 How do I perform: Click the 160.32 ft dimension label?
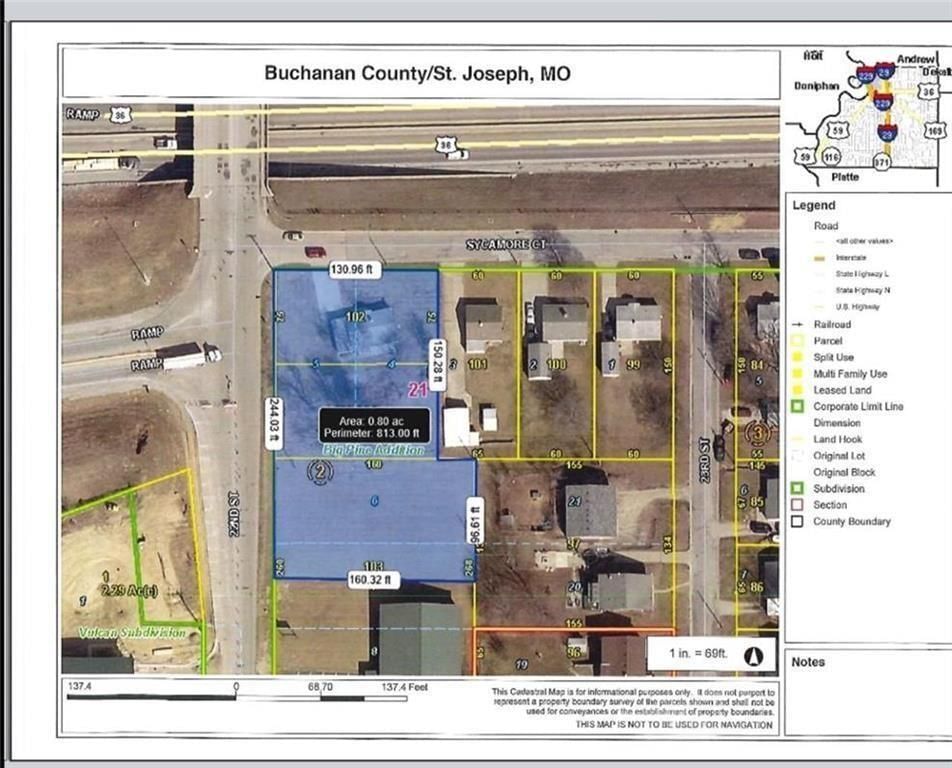coord(373,579)
